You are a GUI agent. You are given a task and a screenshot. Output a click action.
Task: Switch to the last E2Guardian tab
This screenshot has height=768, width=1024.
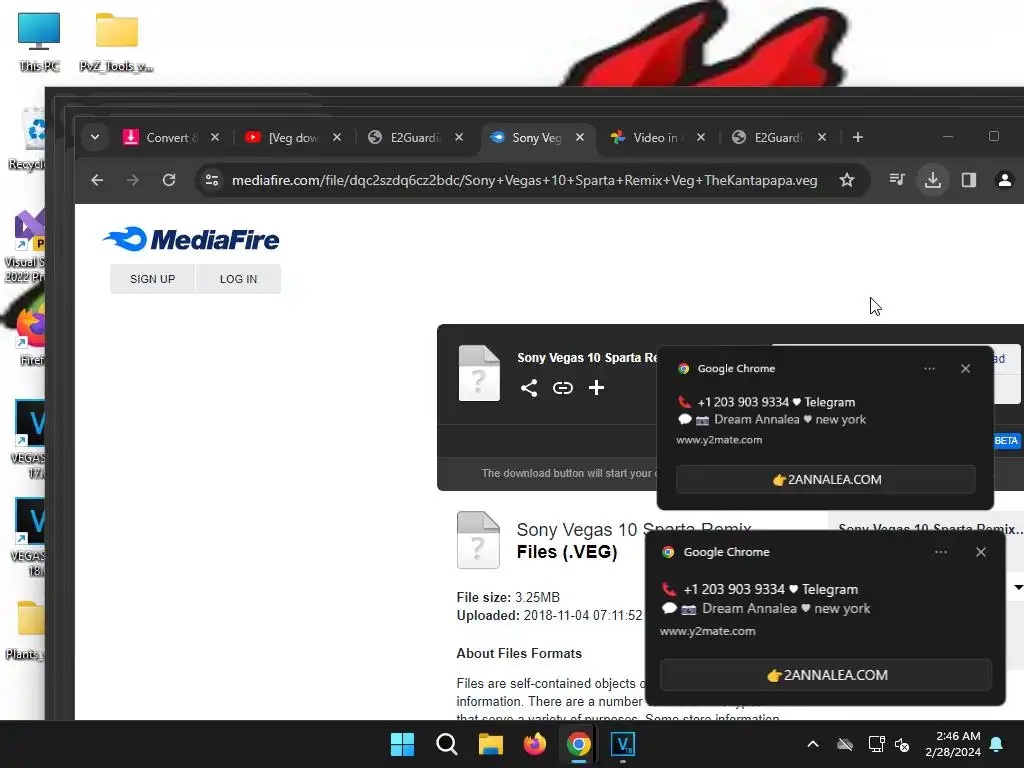[769, 137]
